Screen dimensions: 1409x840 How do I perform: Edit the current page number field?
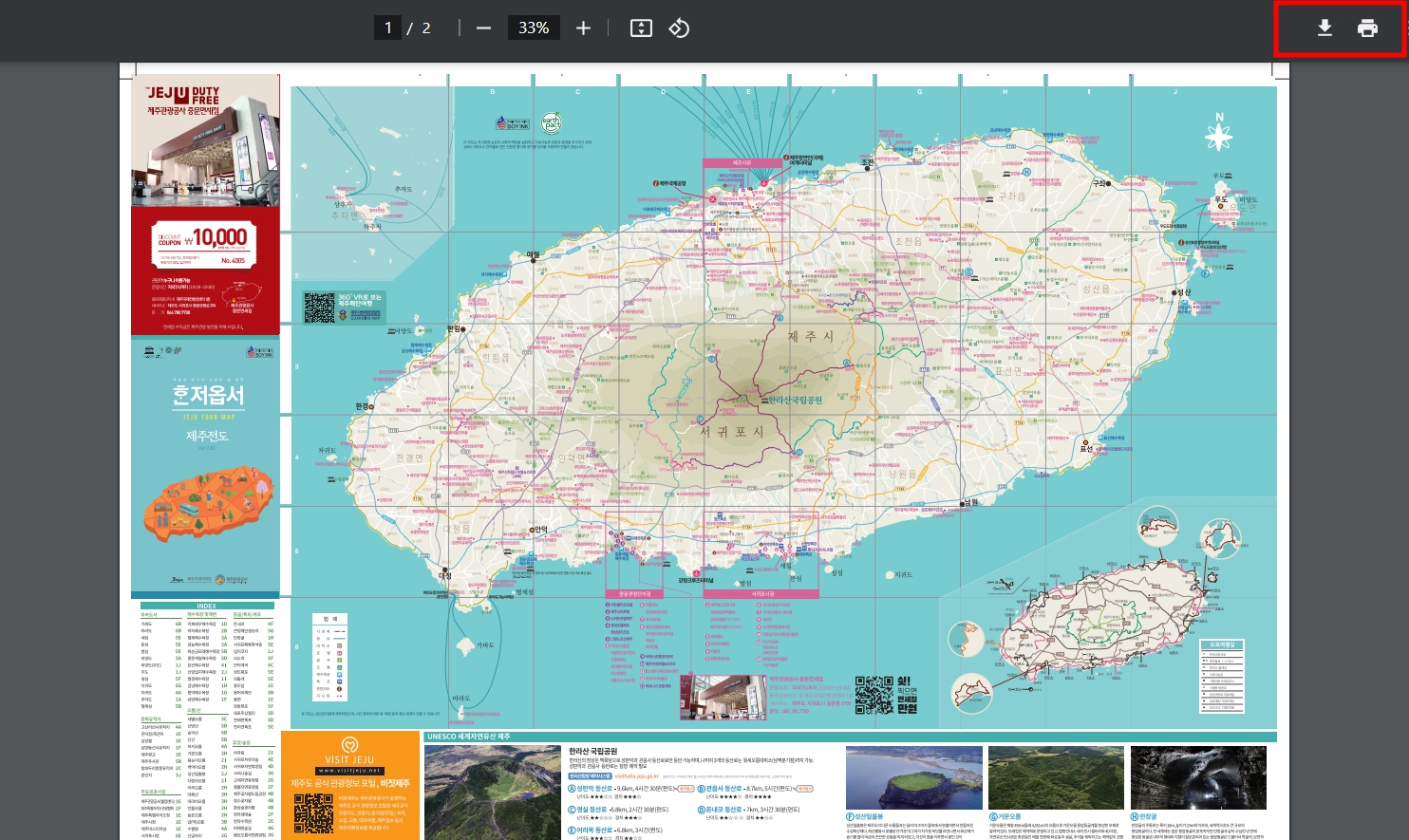point(387,28)
